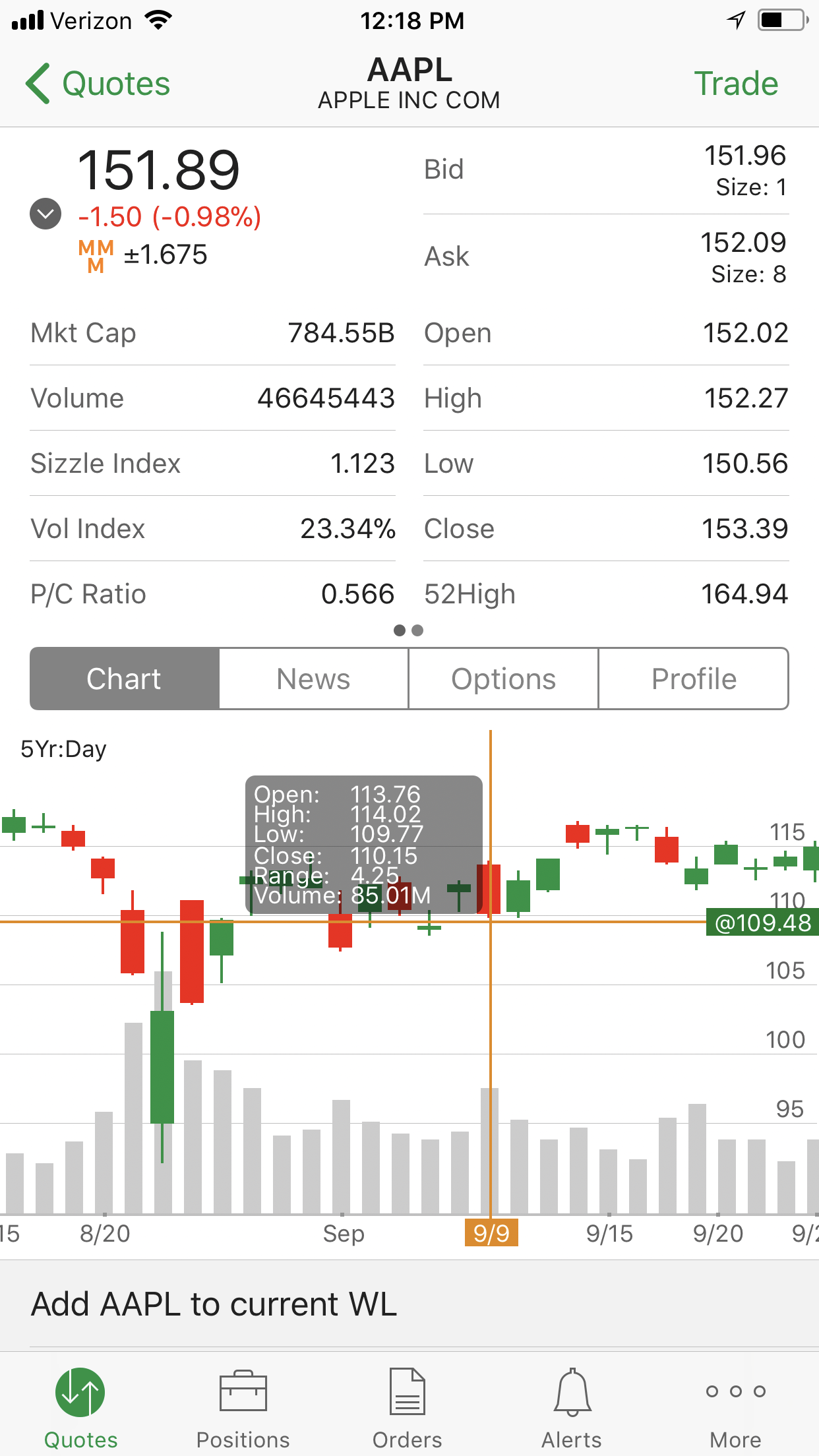Tap the Sizzle Index 1.123 row
Screen dimensions: 819x1456
pyautogui.click(x=212, y=464)
